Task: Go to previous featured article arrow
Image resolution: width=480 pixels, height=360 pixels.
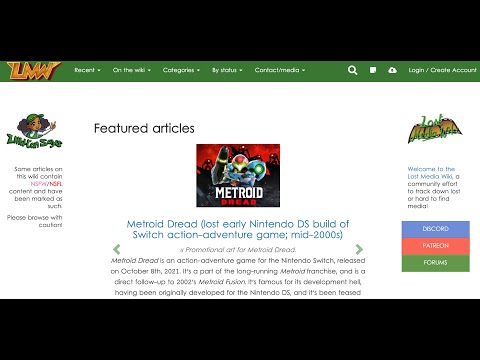Action: 117,249
